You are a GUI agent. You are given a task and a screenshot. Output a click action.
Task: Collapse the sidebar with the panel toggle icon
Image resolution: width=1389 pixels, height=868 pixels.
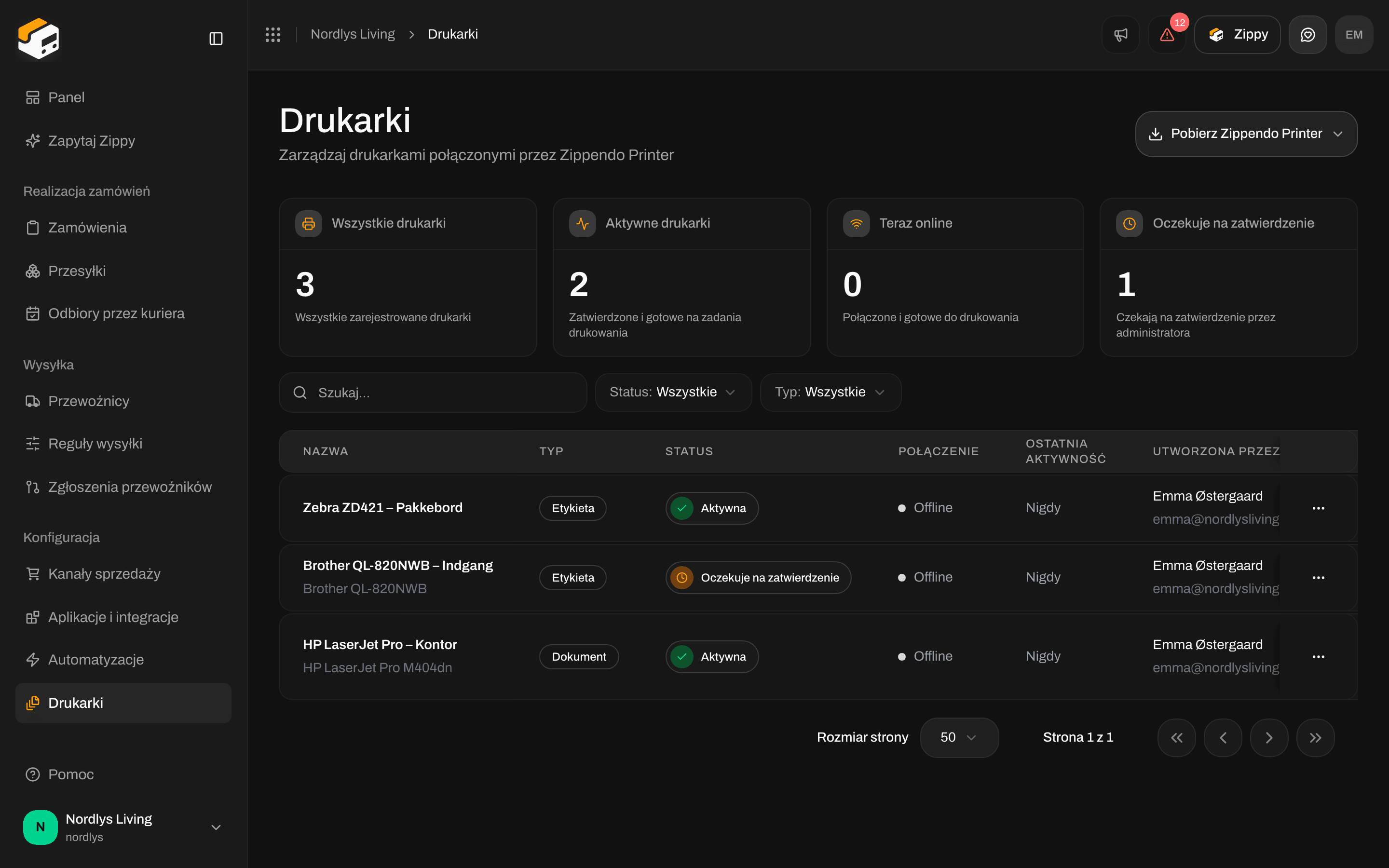coord(216,39)
